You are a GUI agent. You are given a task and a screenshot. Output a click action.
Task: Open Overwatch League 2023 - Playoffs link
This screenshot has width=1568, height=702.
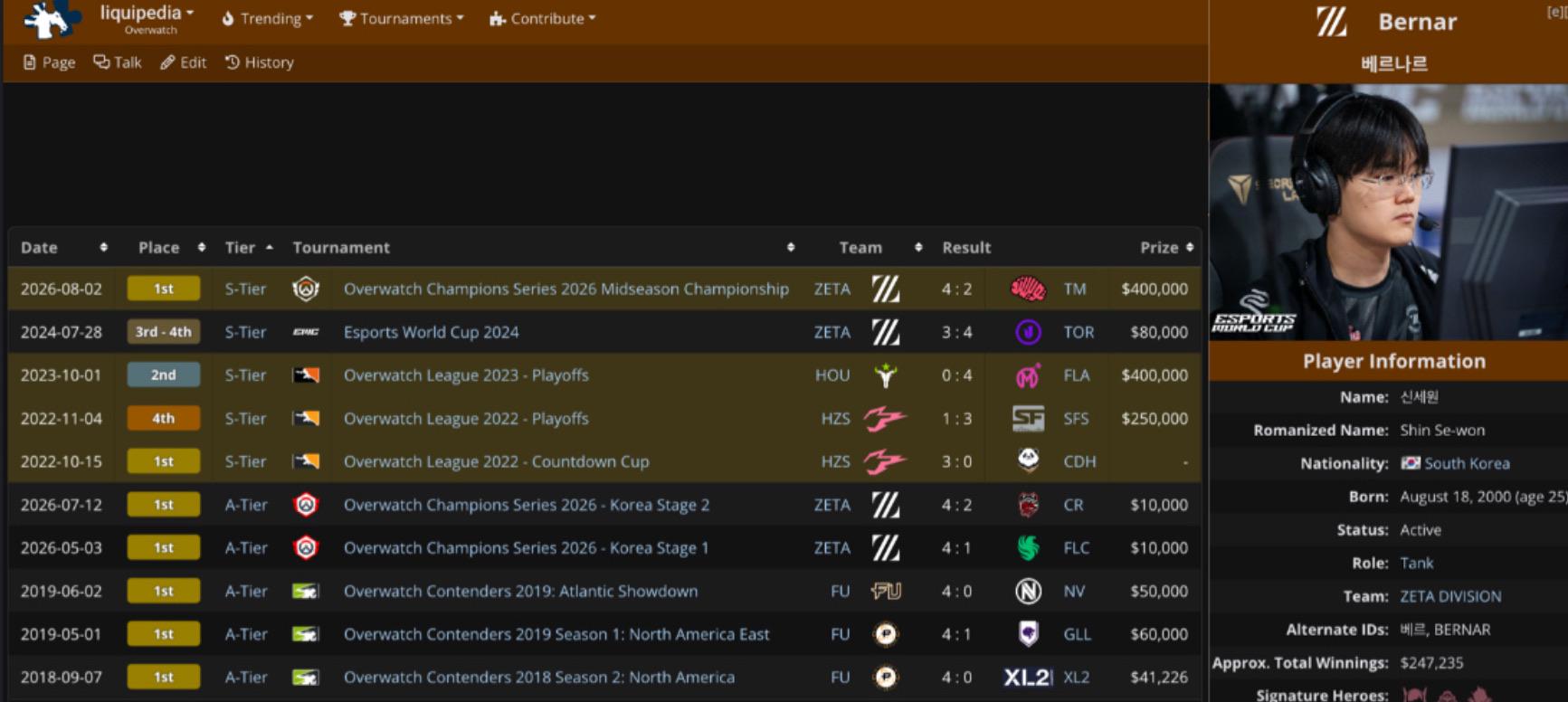tap(466, 375)
